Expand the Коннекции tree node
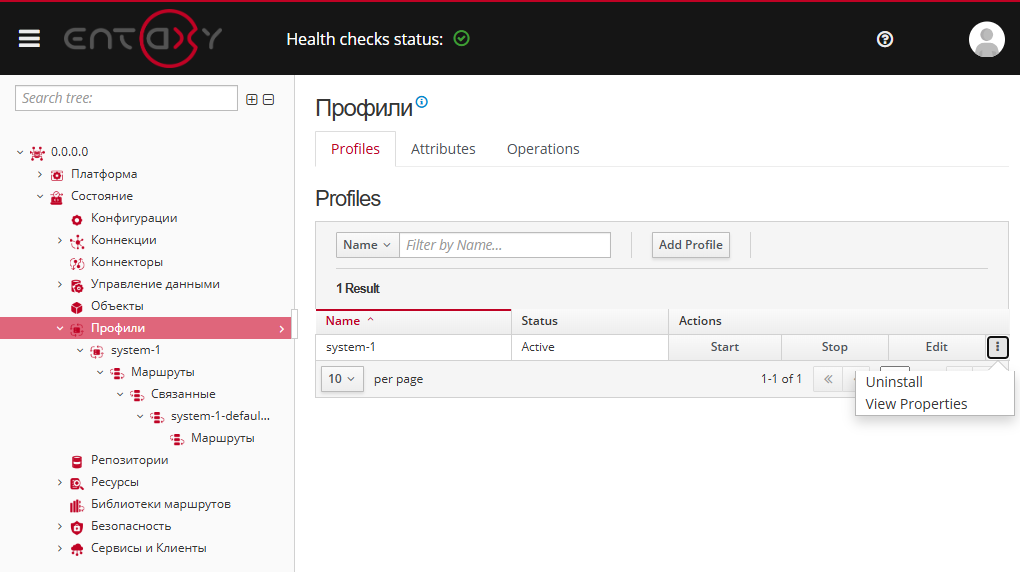Image resolution: width=1020 pixels, height=572 pixels. 60,241
